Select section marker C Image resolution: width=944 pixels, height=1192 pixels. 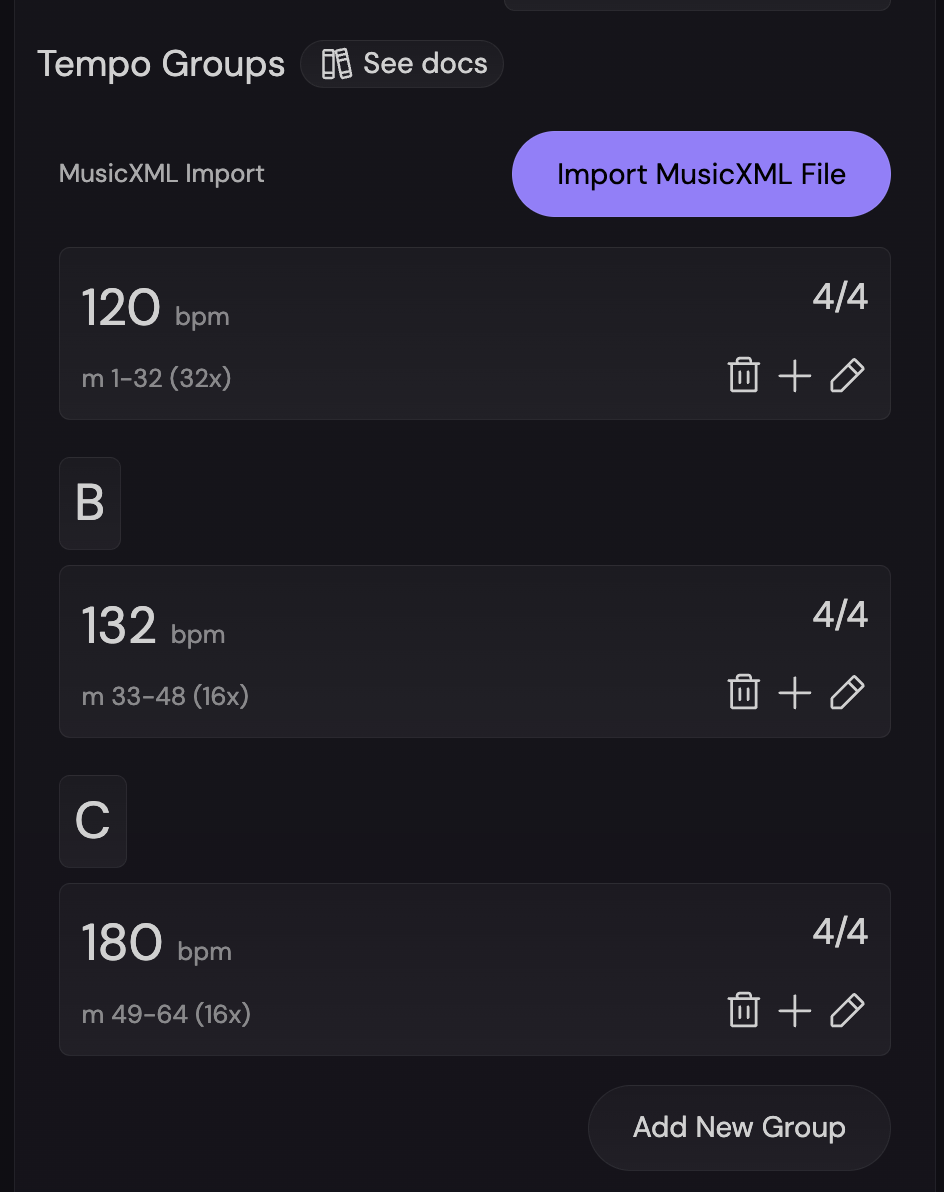[92, 821]
